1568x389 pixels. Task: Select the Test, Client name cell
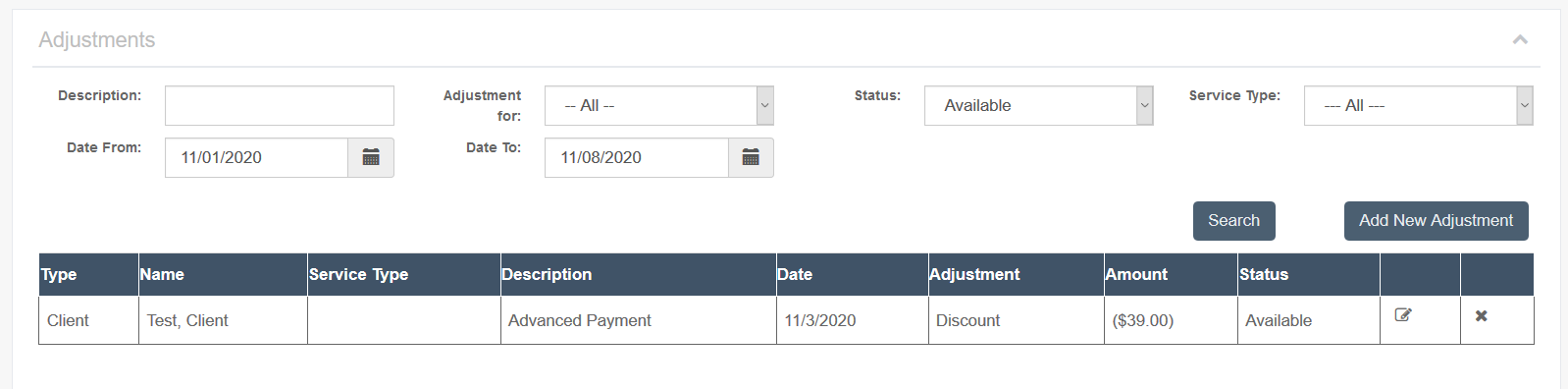(223, 320)
